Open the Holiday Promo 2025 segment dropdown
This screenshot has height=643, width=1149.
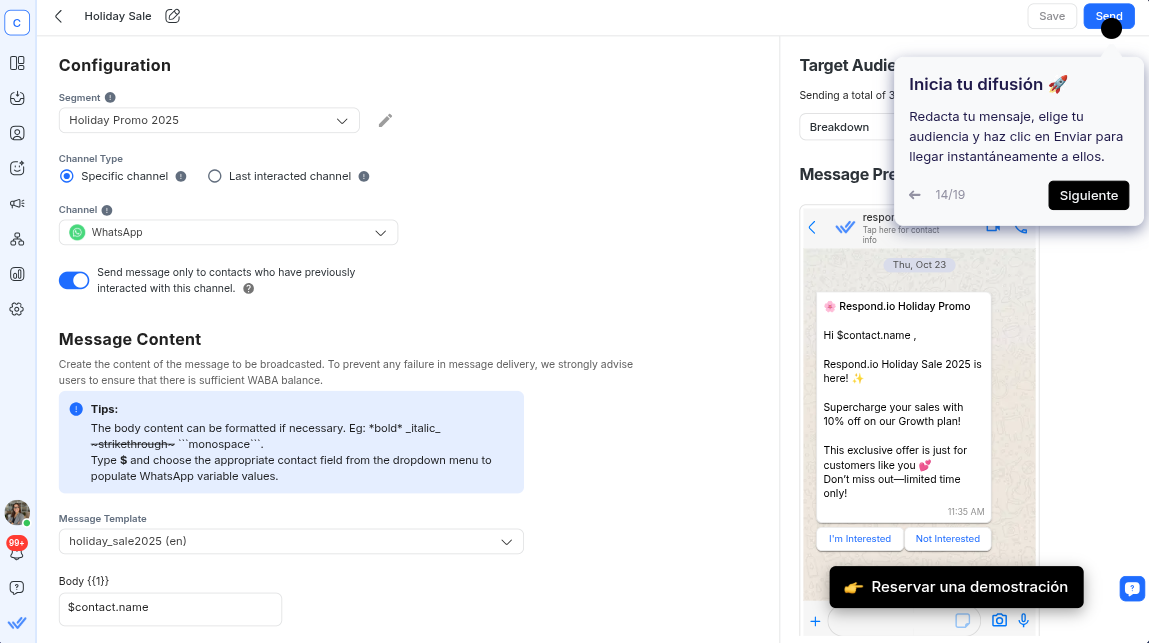click(x=209, y=120)
